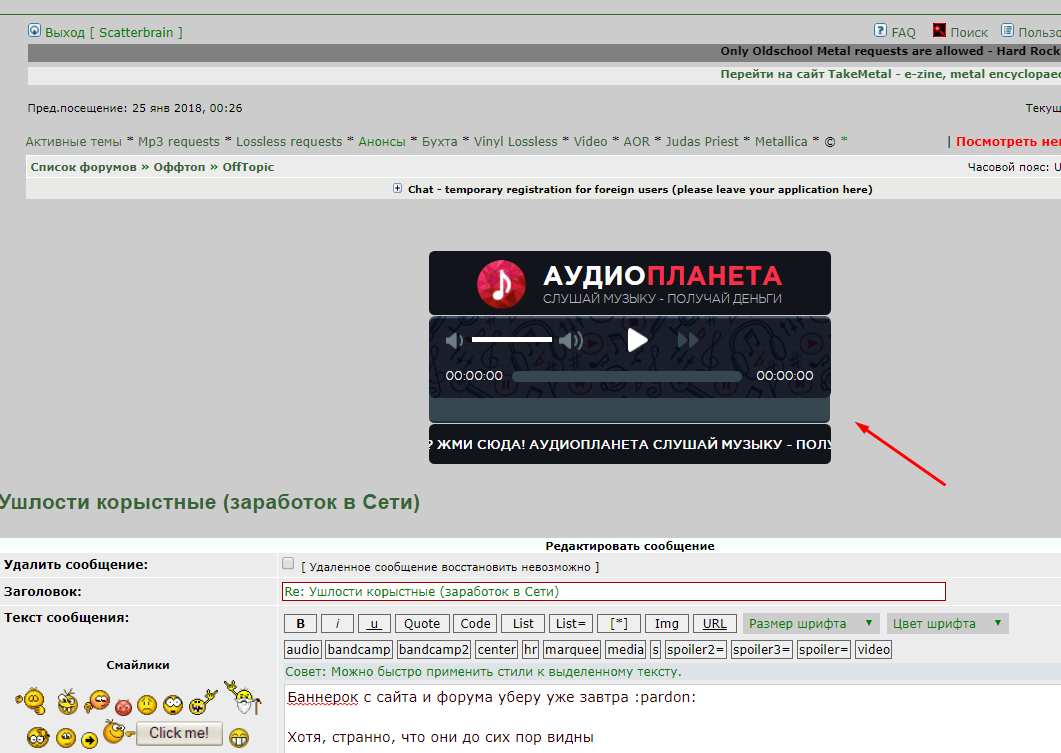
Task: Insert the bearded old-man smiley with cane
Action: 242,698
